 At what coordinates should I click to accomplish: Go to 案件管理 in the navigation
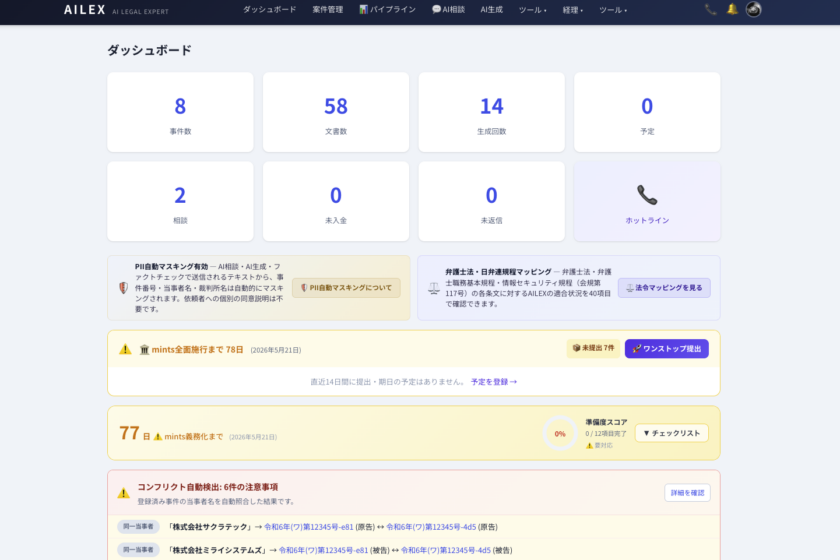point(327,10)
